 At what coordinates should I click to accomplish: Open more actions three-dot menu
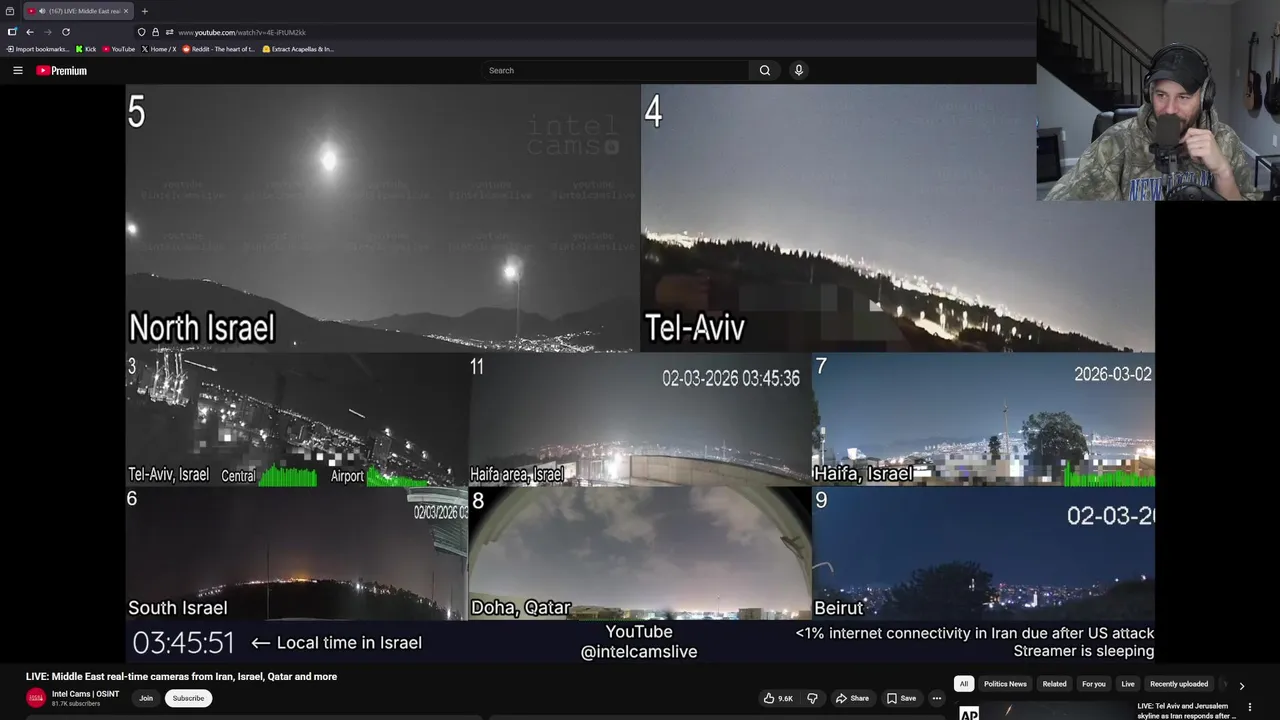point(937,698)
